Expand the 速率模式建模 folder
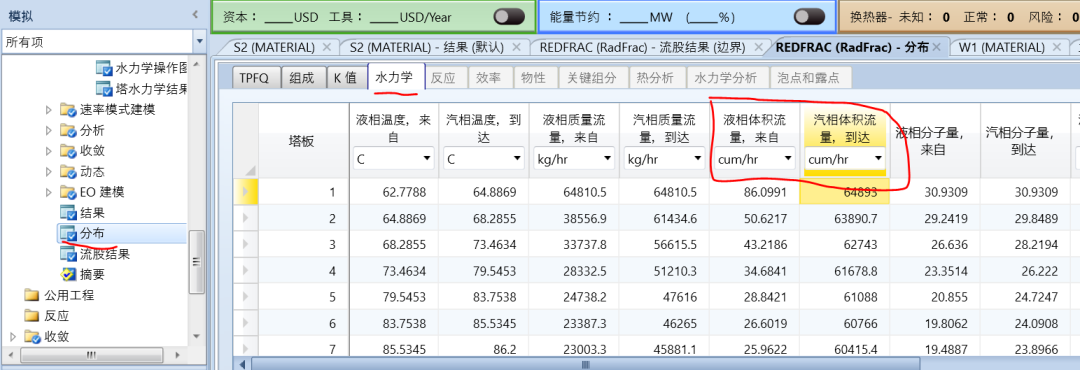This screenshot has height=370, width=1080. [x=48, y=110]
